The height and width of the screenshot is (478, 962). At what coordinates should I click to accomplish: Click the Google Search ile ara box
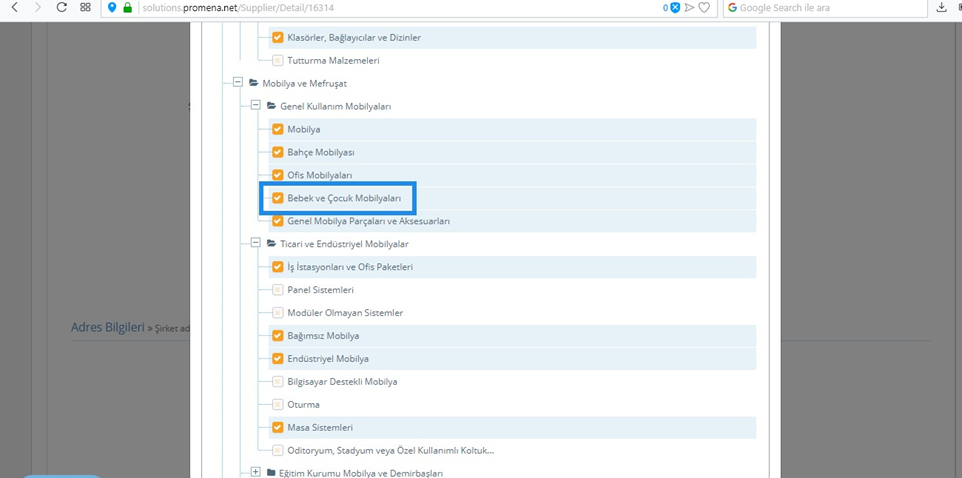pos(825,8)
